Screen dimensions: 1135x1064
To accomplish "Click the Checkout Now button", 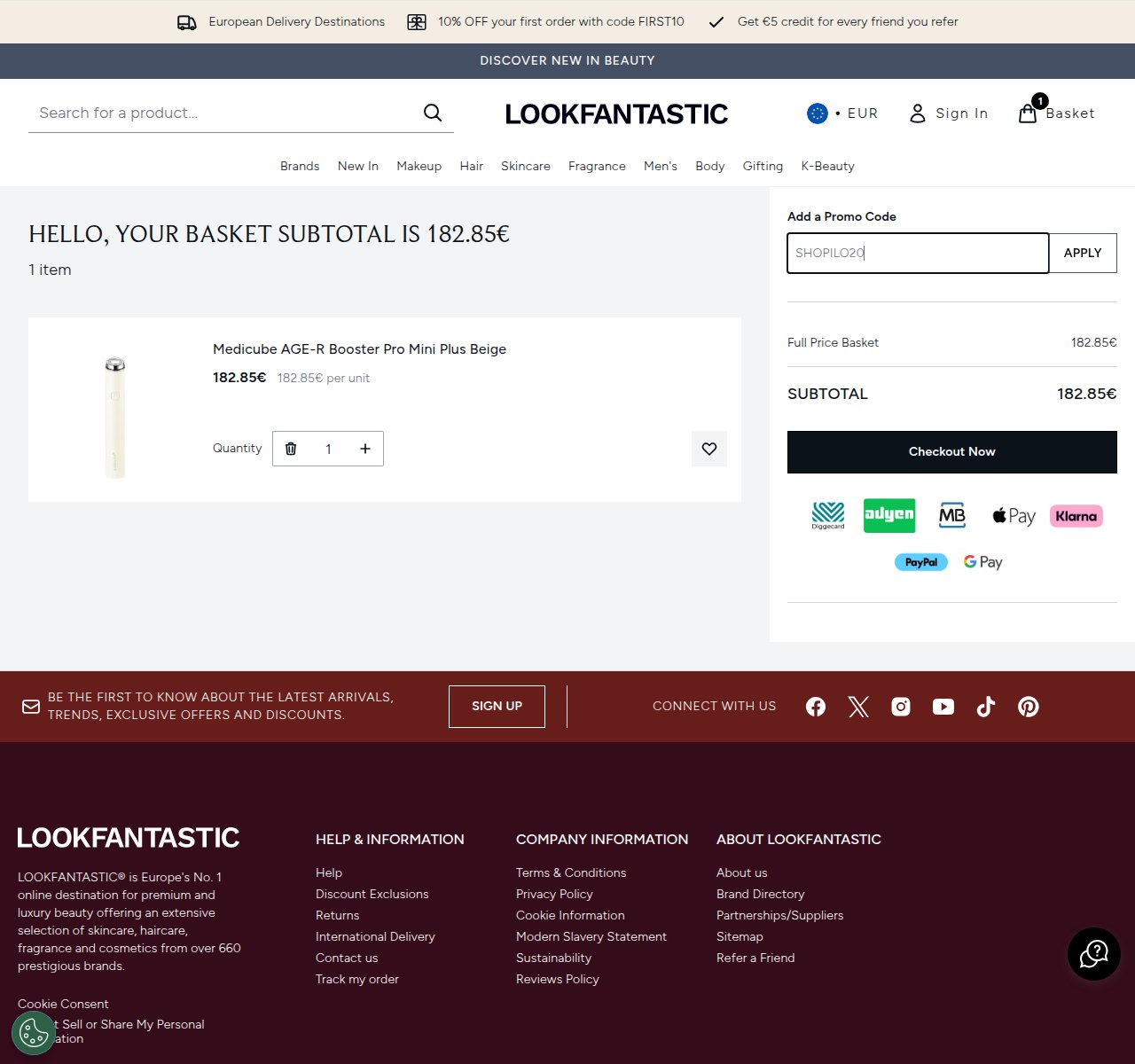I will (x=952, y=452).
